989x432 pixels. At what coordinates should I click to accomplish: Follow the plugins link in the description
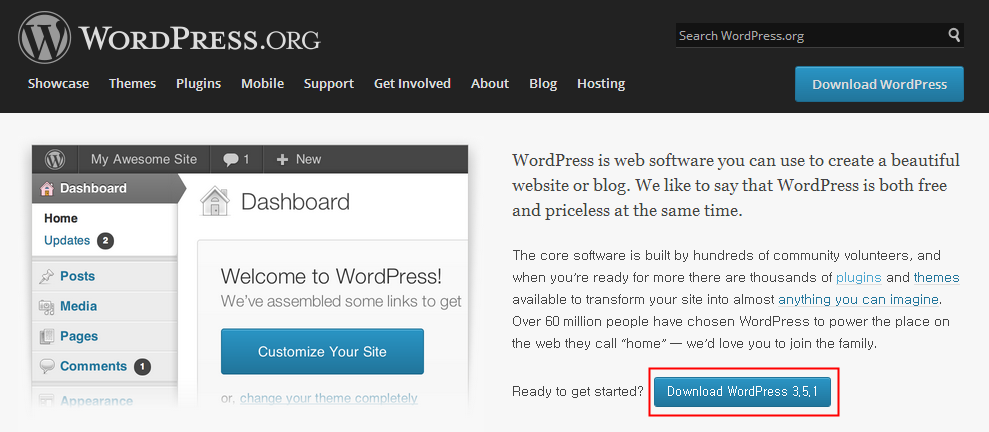point(858,277)
